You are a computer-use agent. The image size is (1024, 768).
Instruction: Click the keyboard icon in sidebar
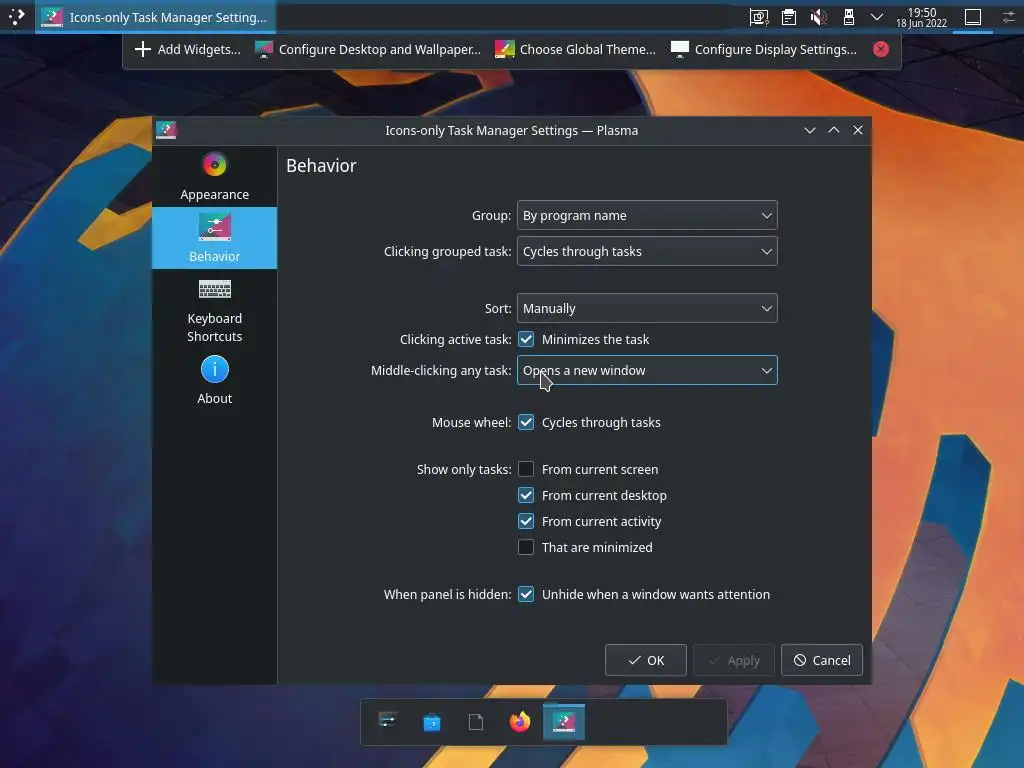tap(214, 289)
